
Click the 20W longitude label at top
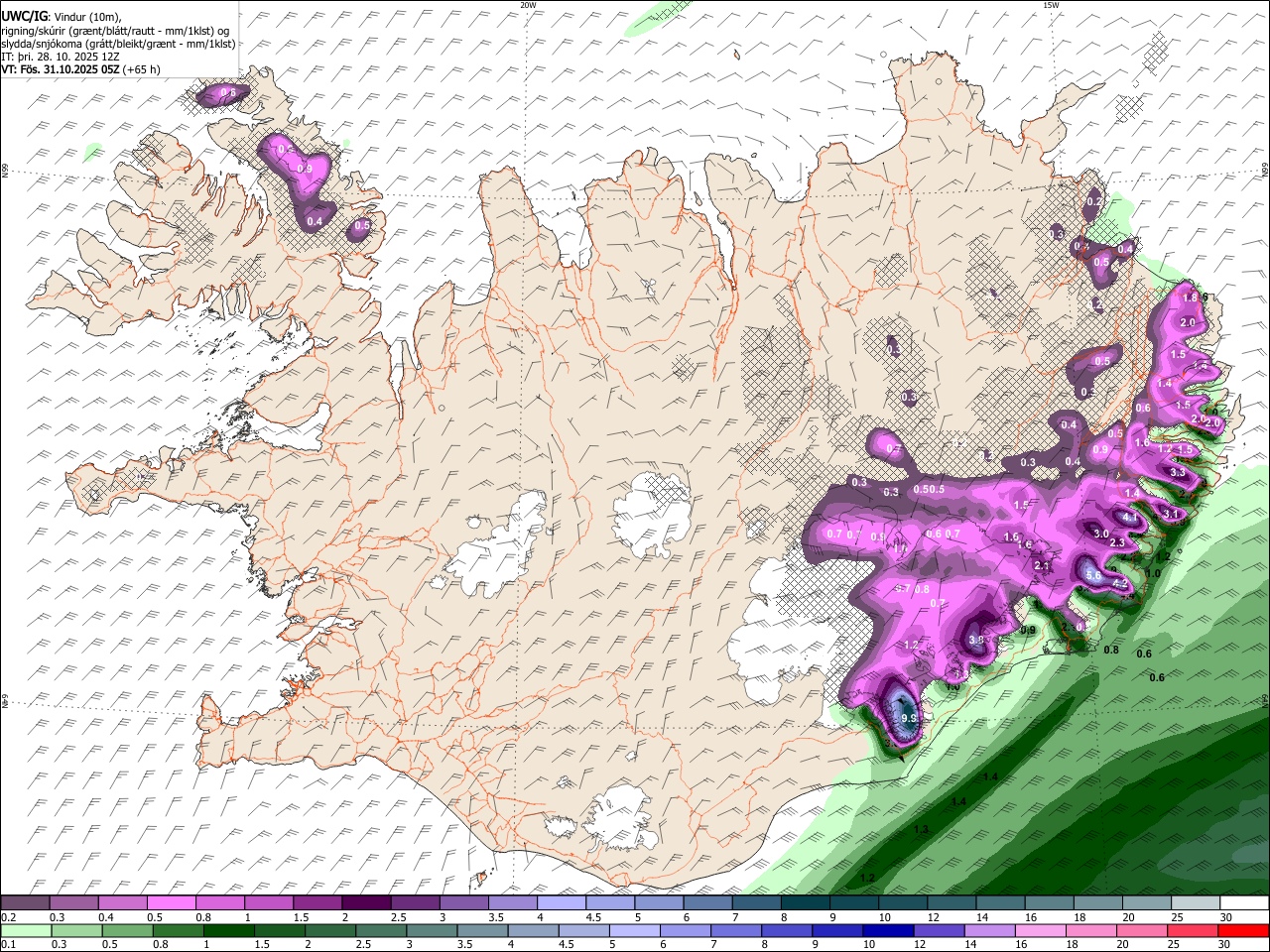coord(529,5)
